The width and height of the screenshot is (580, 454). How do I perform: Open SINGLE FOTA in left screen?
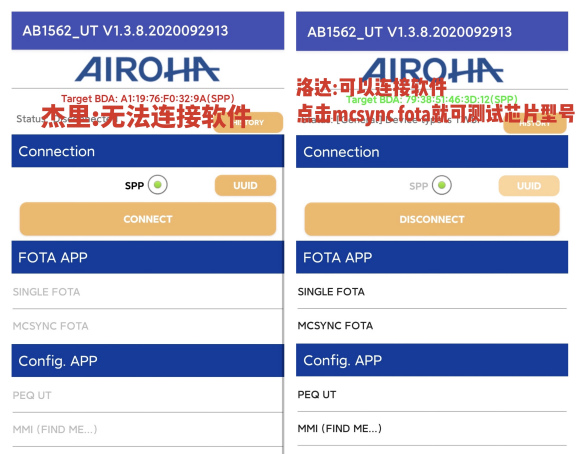[148, 292]
